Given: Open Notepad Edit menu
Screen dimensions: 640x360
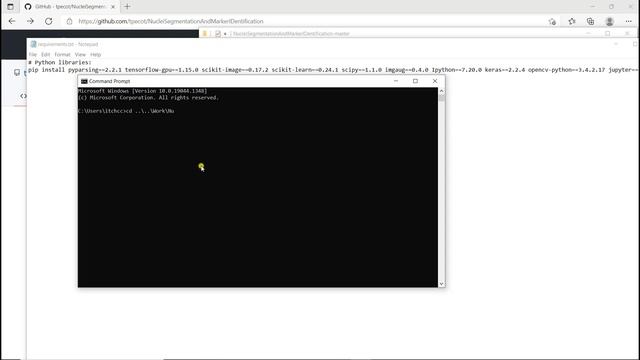Looking at the screenshot, I should click(x=45, y=54).
